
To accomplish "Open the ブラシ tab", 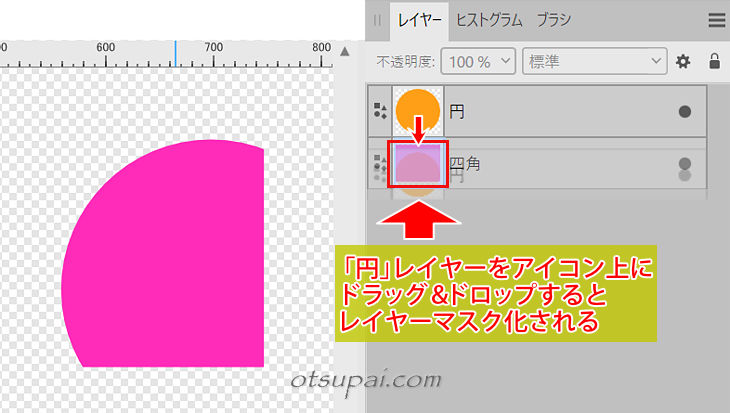I will [553, 19].
